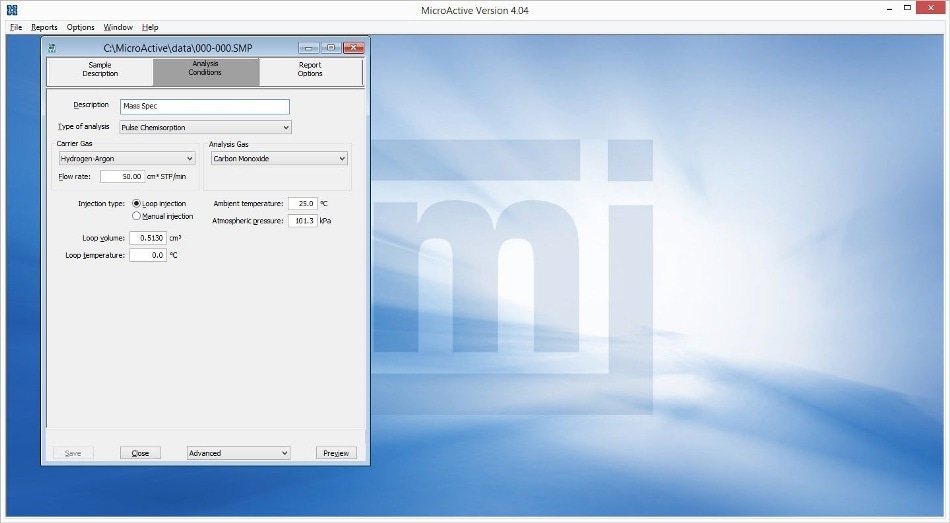Select the Manual injection radio button
The image size is (950, 523).
click(136, 216)
